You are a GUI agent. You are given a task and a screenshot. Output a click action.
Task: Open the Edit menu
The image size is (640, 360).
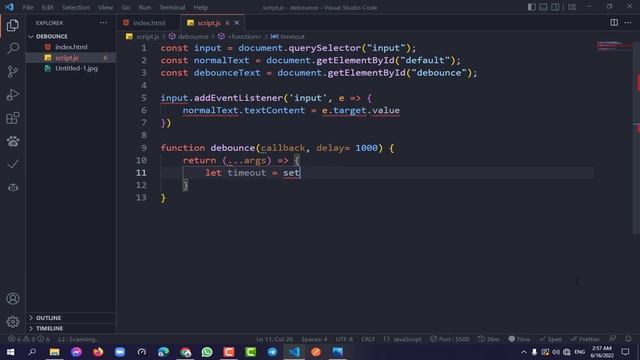click(47, 7)
